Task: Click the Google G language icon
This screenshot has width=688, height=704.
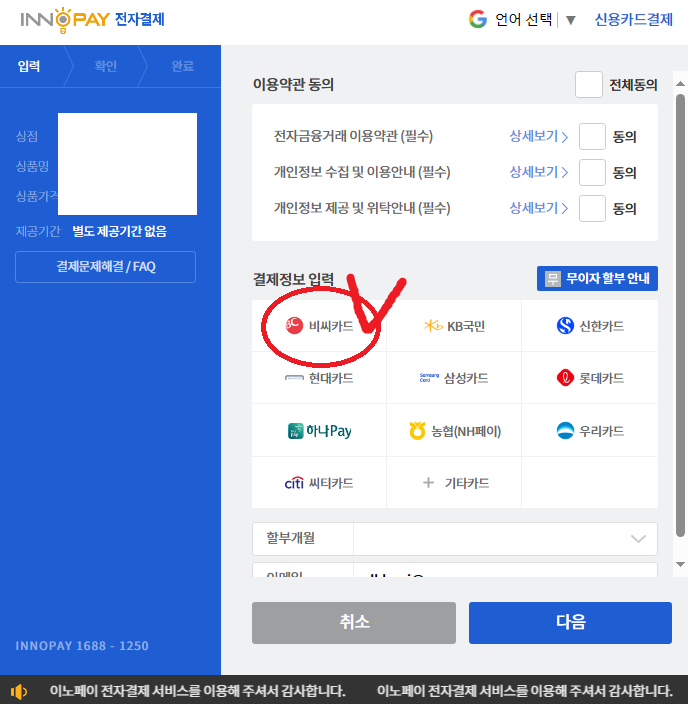Action: tap(477, 19)
